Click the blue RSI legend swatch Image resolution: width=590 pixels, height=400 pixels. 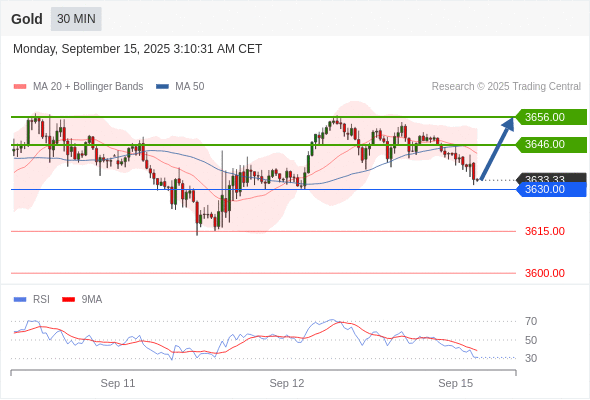[x=20, y=300]
